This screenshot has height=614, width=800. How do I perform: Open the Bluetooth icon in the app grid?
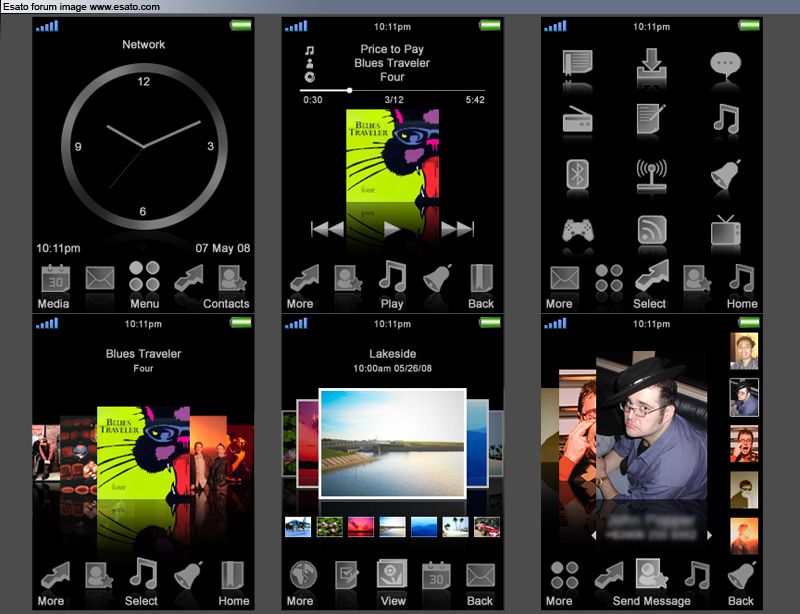tap(578, 176)
